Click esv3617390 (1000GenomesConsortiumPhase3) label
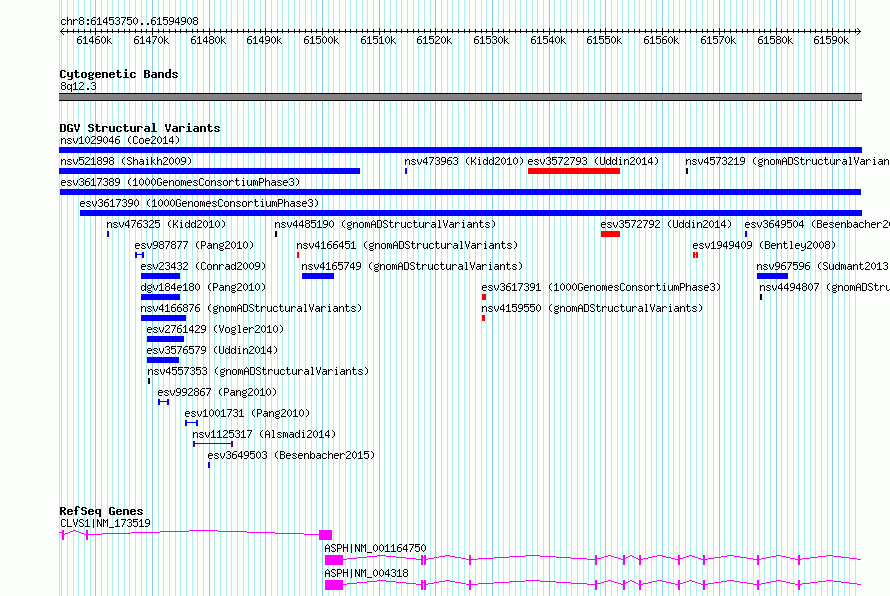The width and height of the screenshot is (890, 596). point(199,203)
